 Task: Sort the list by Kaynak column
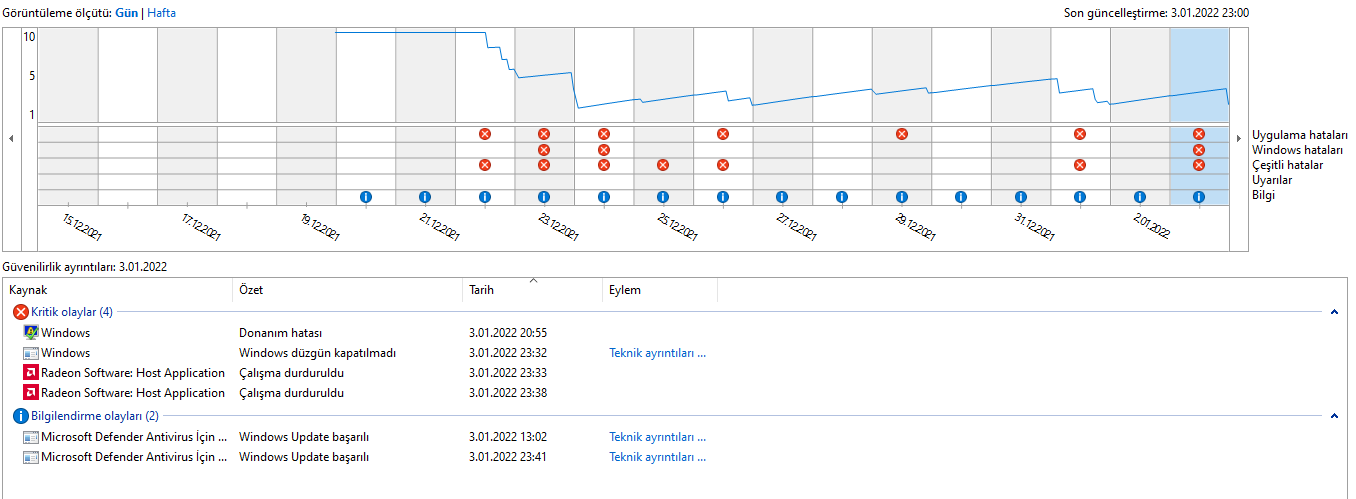[x=28, y=290]
